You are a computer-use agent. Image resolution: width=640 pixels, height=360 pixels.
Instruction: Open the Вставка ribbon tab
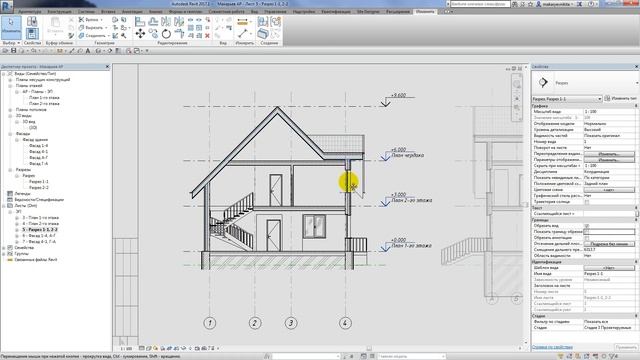[x=109, y=12]
